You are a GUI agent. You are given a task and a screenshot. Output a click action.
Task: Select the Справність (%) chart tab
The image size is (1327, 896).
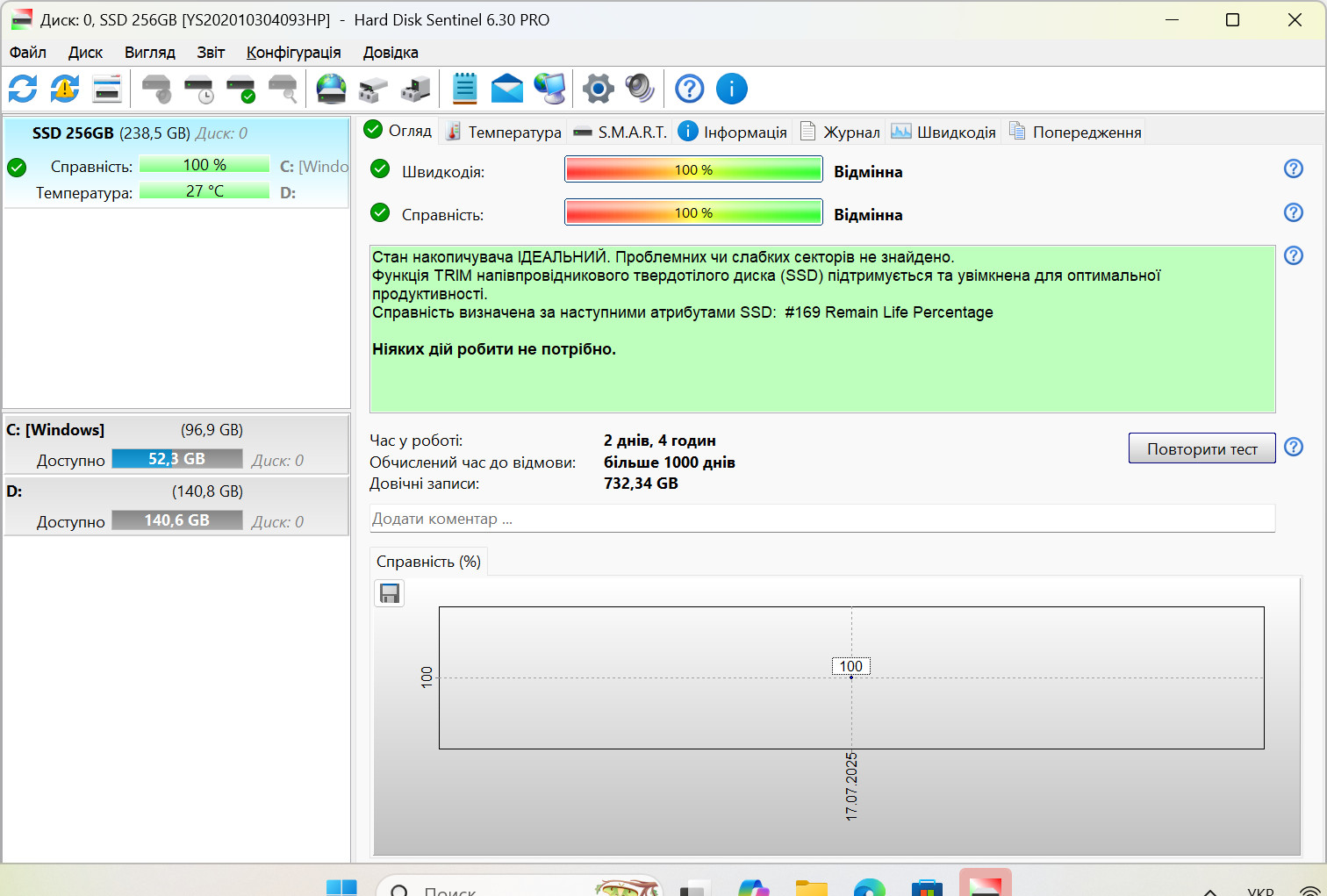[428, 562]
